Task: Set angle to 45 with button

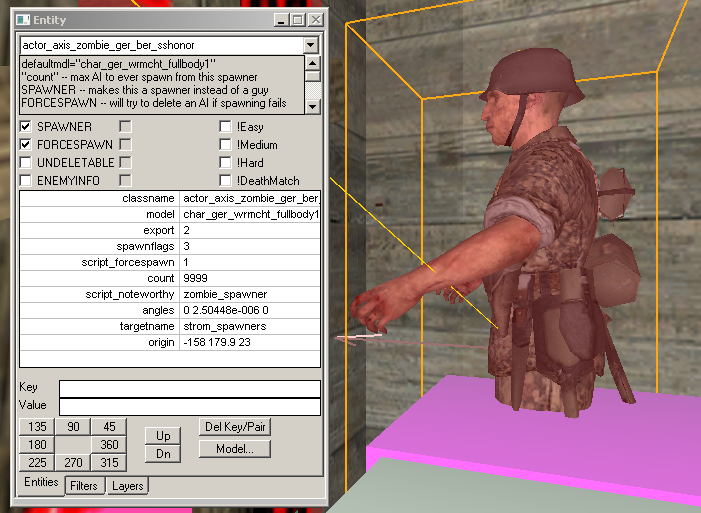Action: 109,427
